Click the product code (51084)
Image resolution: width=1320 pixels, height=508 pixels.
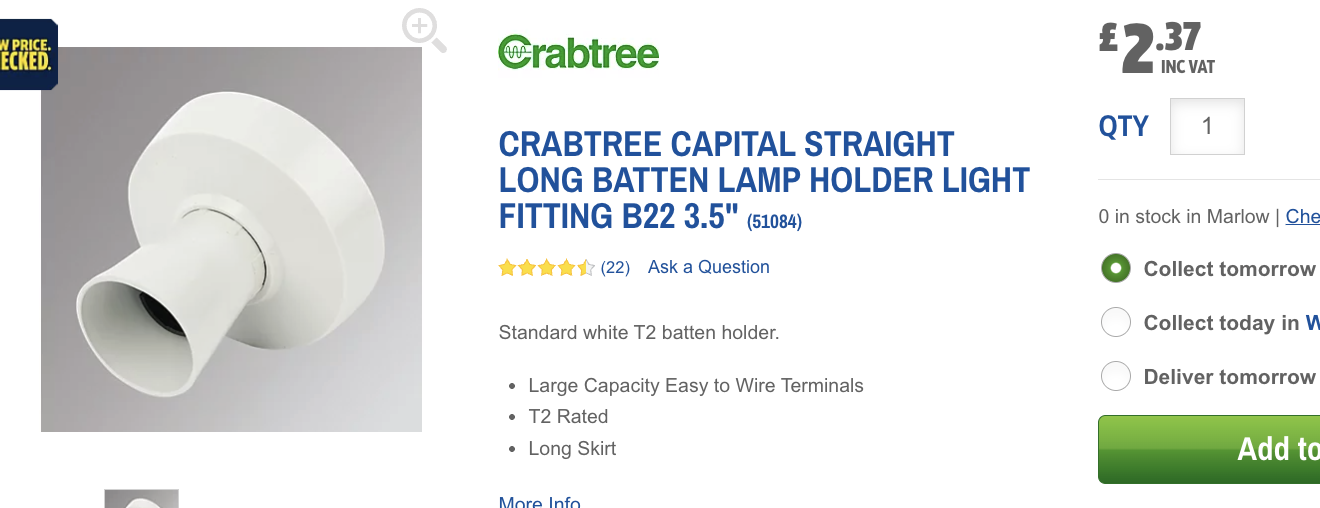click(774, 221)
